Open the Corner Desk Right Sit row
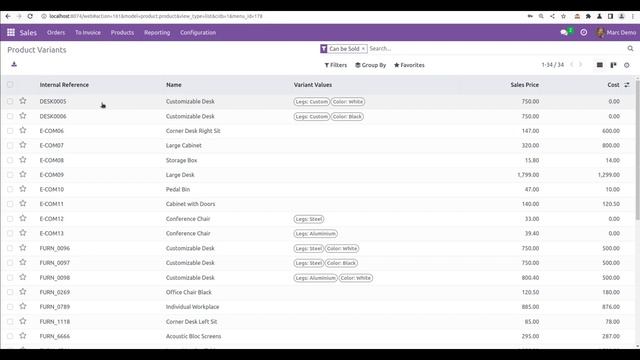 point(318,131)
